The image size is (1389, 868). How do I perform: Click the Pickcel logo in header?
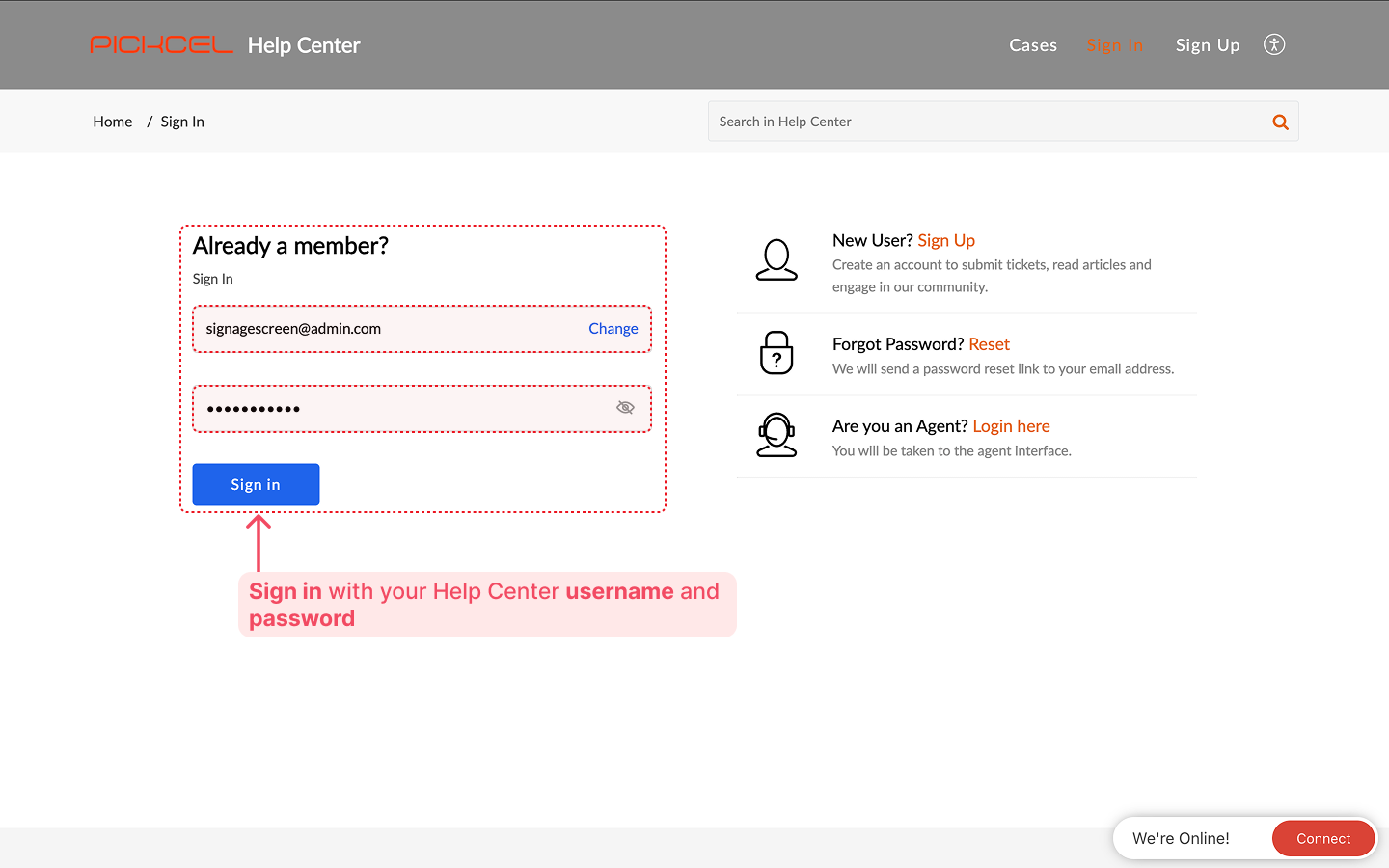(161, 45)
